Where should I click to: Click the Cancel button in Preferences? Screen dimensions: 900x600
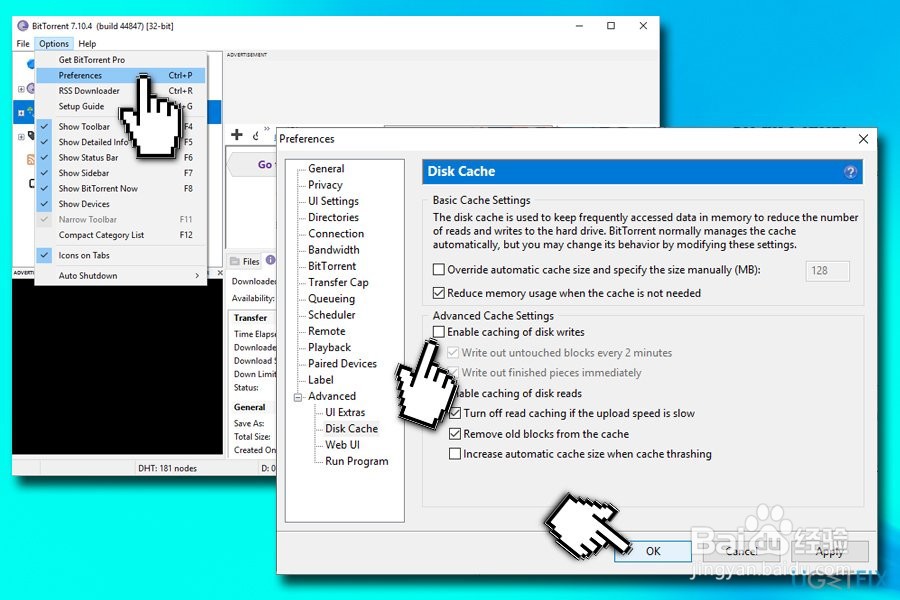741,551
